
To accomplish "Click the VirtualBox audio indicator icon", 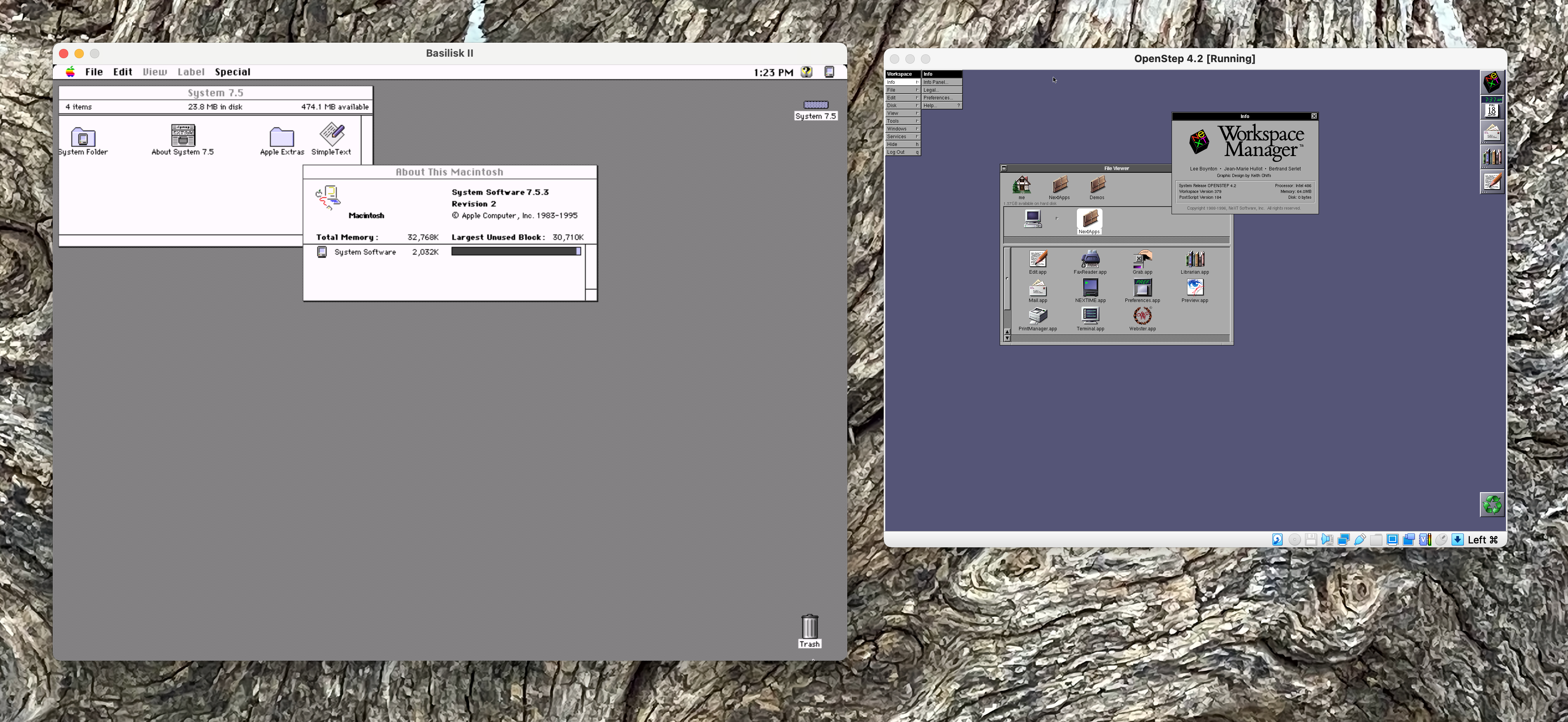I will [x=1327, y=540].
